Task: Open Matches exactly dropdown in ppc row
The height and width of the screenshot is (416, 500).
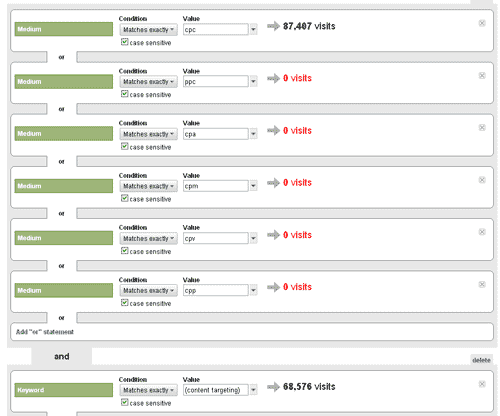Action: [149, 82]
